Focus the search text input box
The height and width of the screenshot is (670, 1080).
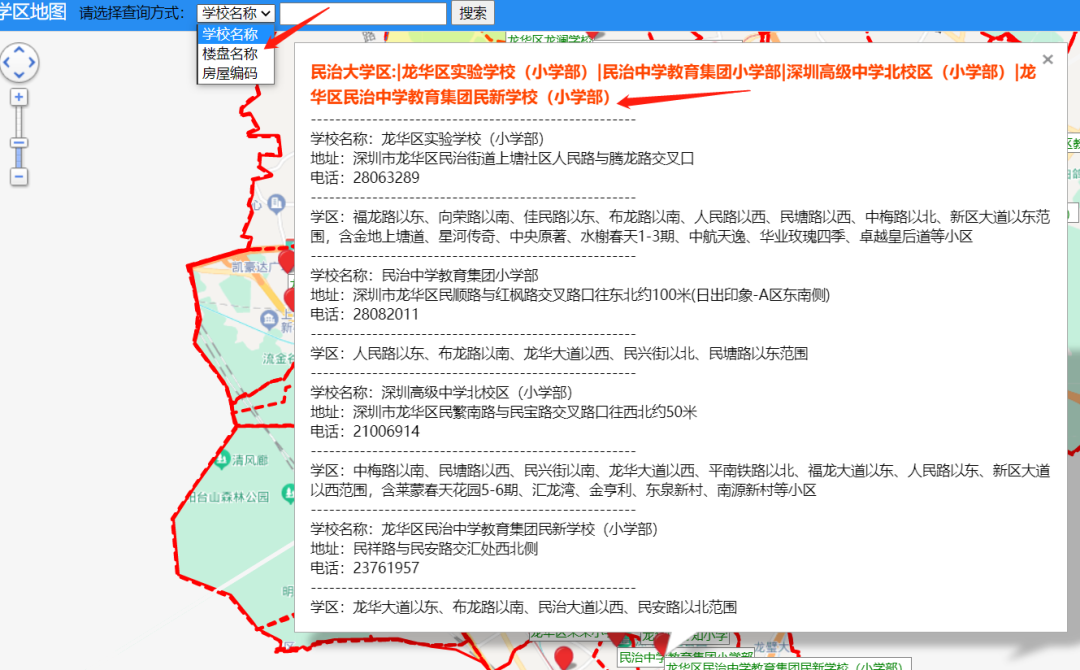coord(363,13)
